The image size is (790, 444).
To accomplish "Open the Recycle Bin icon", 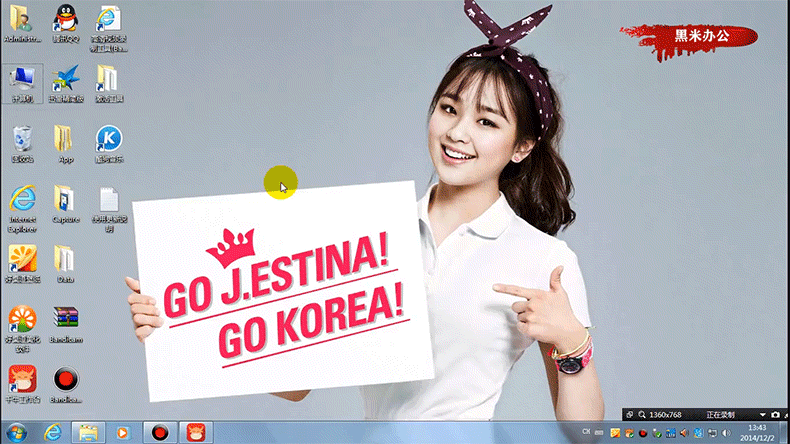I will click(22, 144).
